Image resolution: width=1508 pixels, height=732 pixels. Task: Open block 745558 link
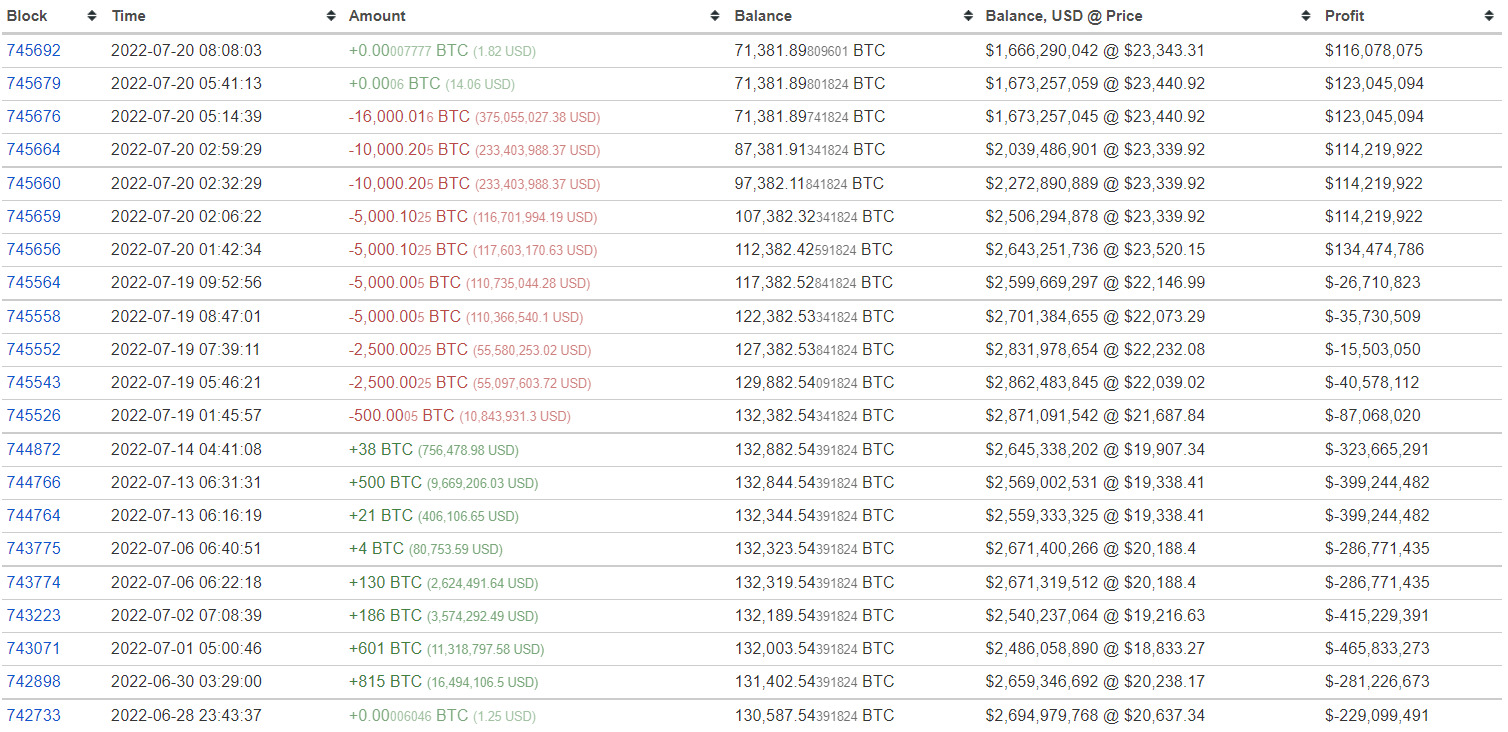pyautogui.click(x=33, y=317)
